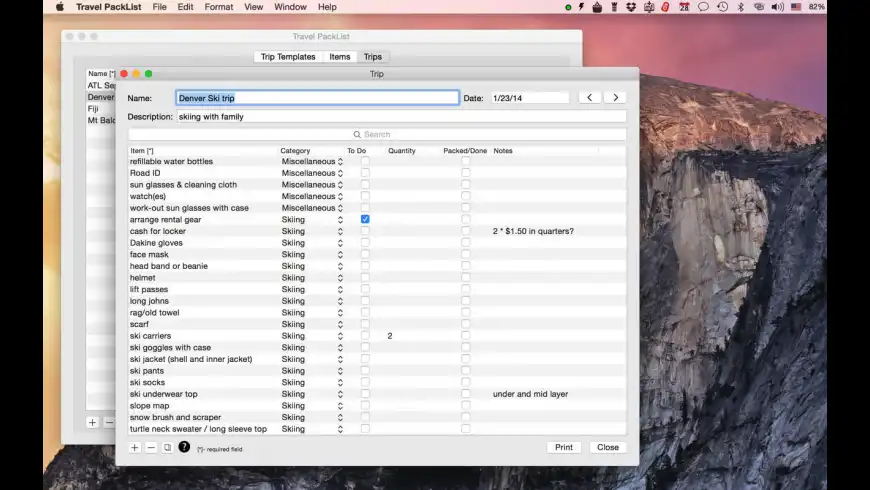Open the help question mark icon
Screen dimensions: 870x490
click(184, 447)
